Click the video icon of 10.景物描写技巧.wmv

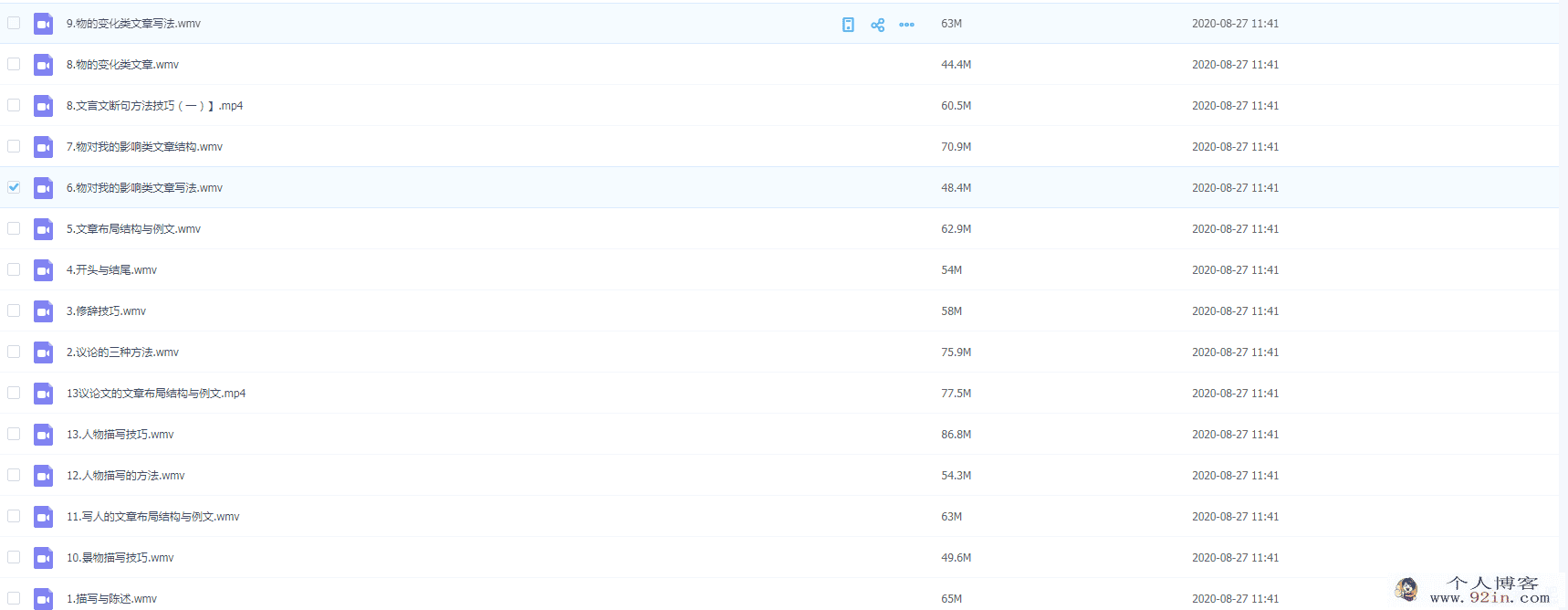tap(43, 558)
